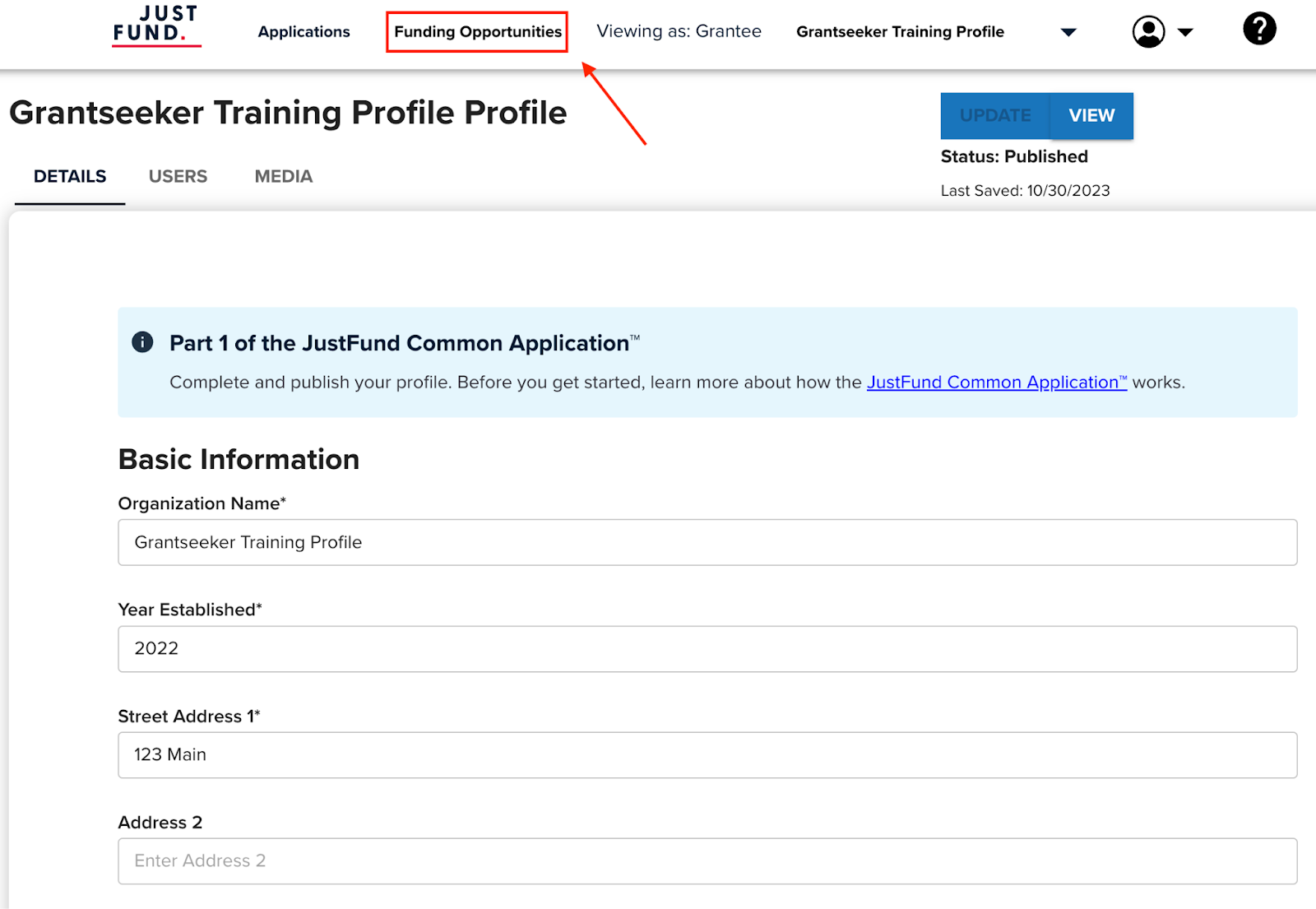The image size is (1316, 909).
Task: Open the JustFund Common Application link
Action: coord(997,382)
